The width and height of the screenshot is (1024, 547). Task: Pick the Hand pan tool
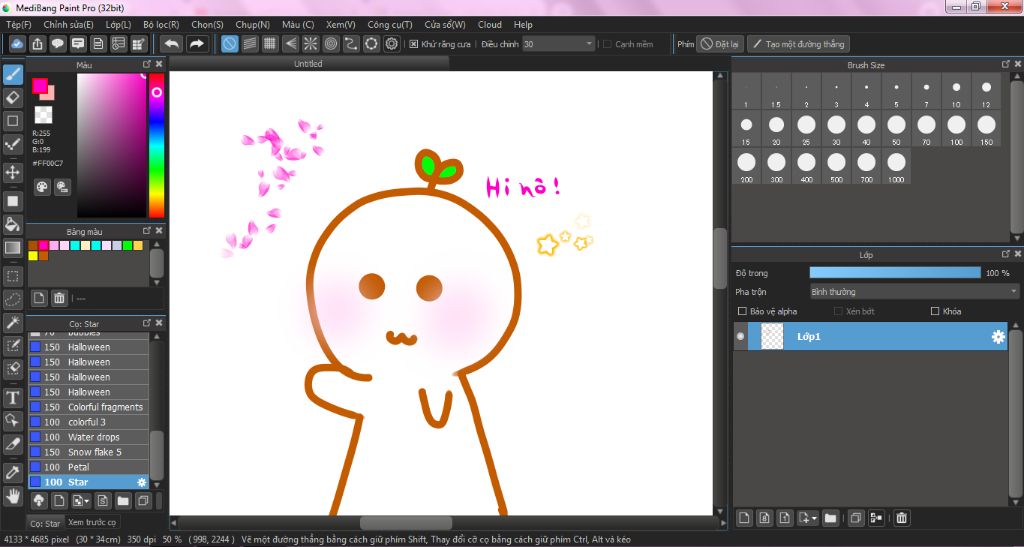[x=13, y=495]
